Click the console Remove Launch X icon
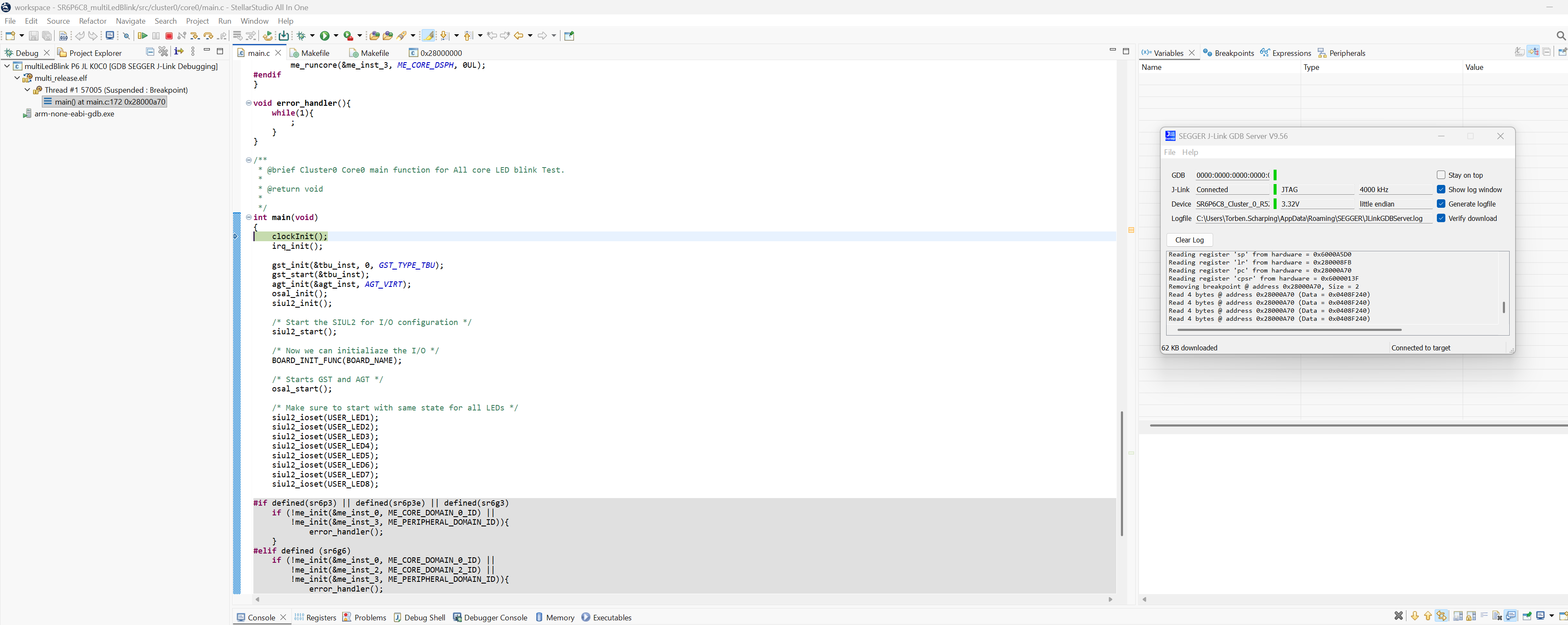This screenshot has height=625, width=1568. (x=1399, y=616)
